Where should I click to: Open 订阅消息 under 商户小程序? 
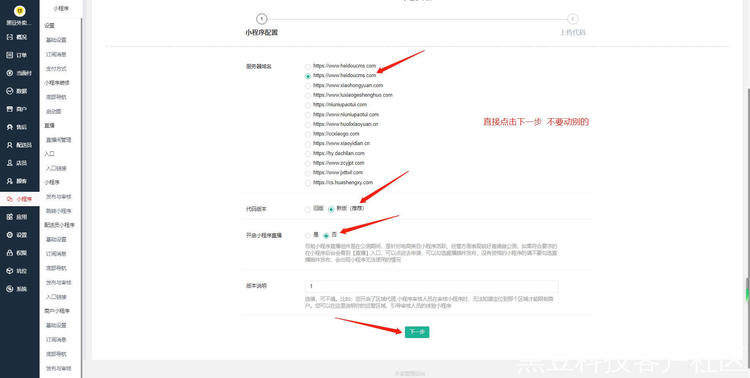click(x=56, y=340)
